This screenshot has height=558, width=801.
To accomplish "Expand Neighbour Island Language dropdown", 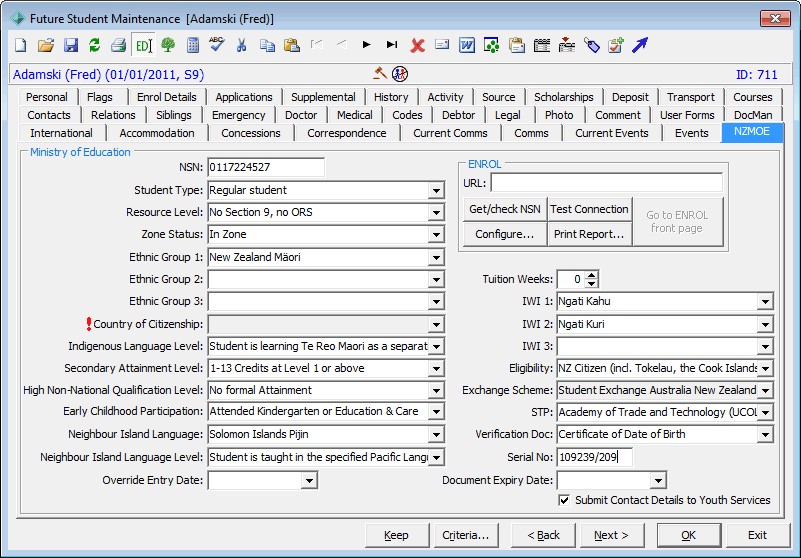I will pos(436,434).
